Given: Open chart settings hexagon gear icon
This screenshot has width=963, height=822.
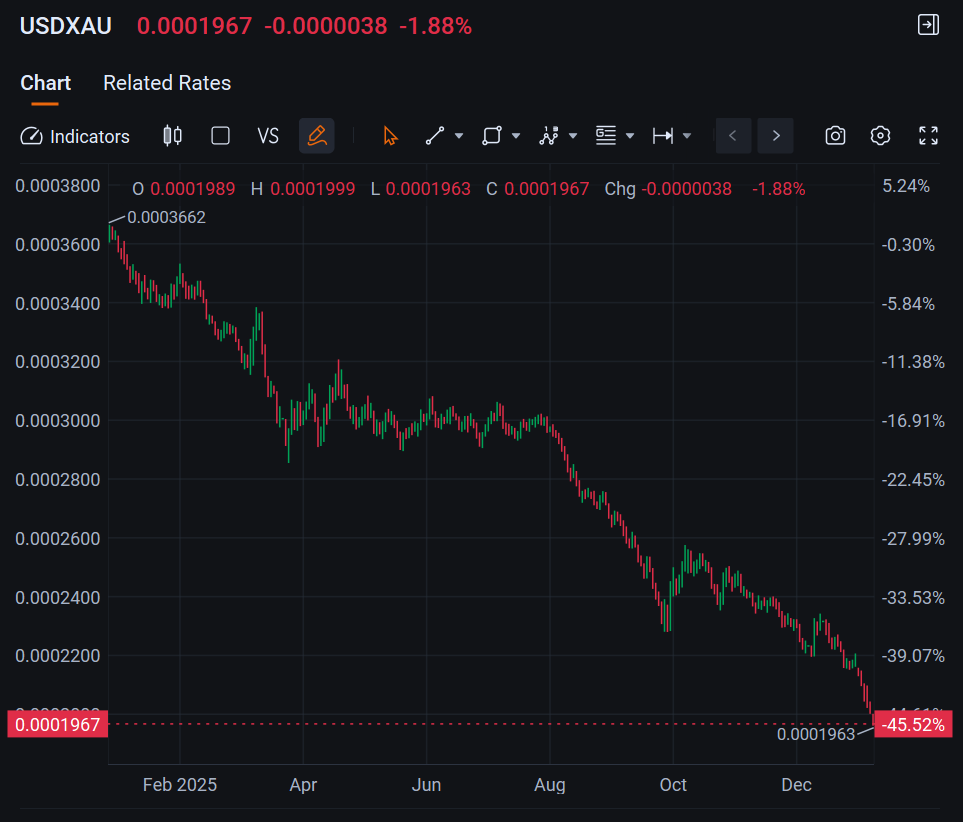Looking at the screenshot, I should coord(881,136).
